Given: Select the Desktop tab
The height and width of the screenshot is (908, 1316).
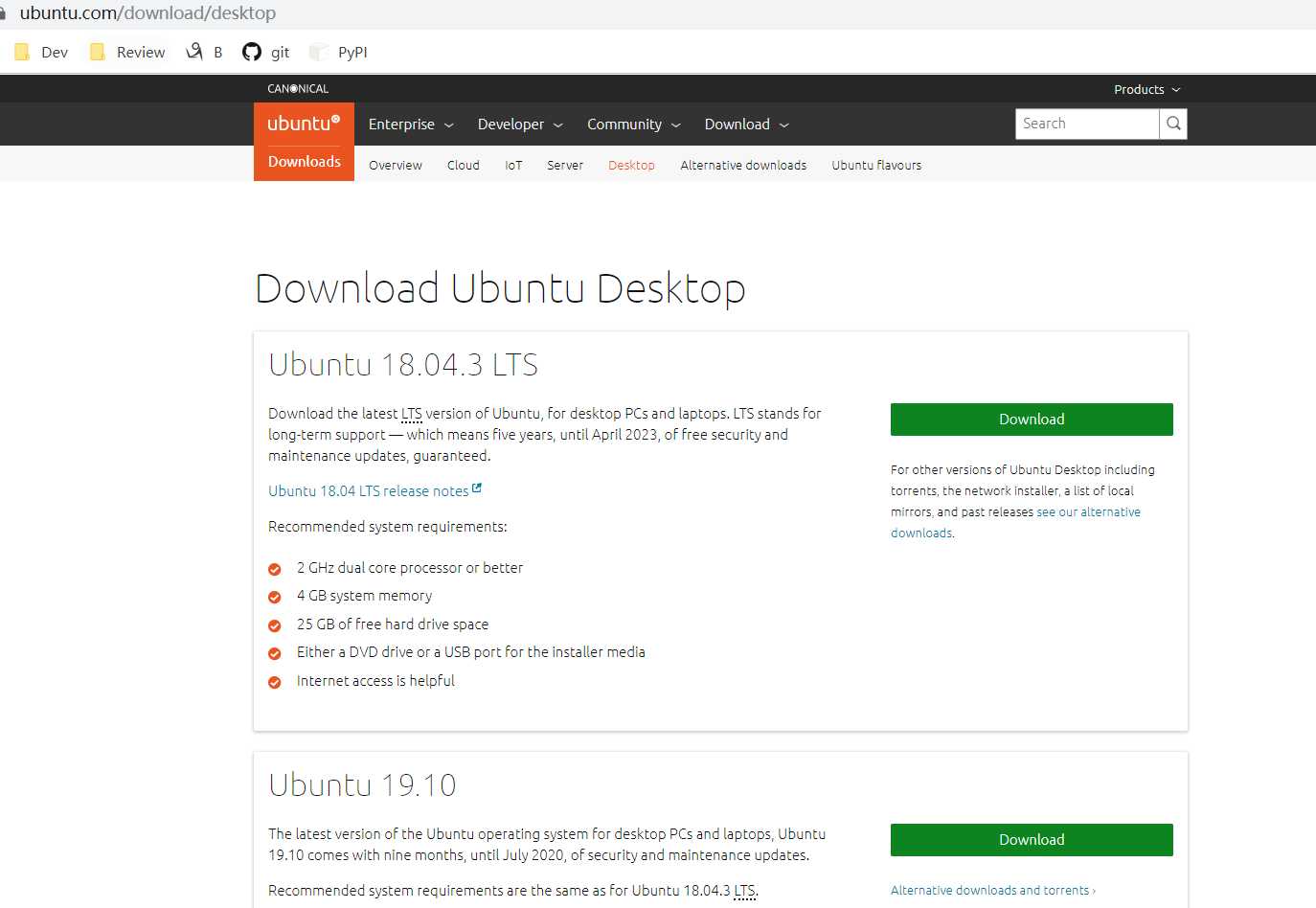Looking at the screenshot, I should 632,165.
